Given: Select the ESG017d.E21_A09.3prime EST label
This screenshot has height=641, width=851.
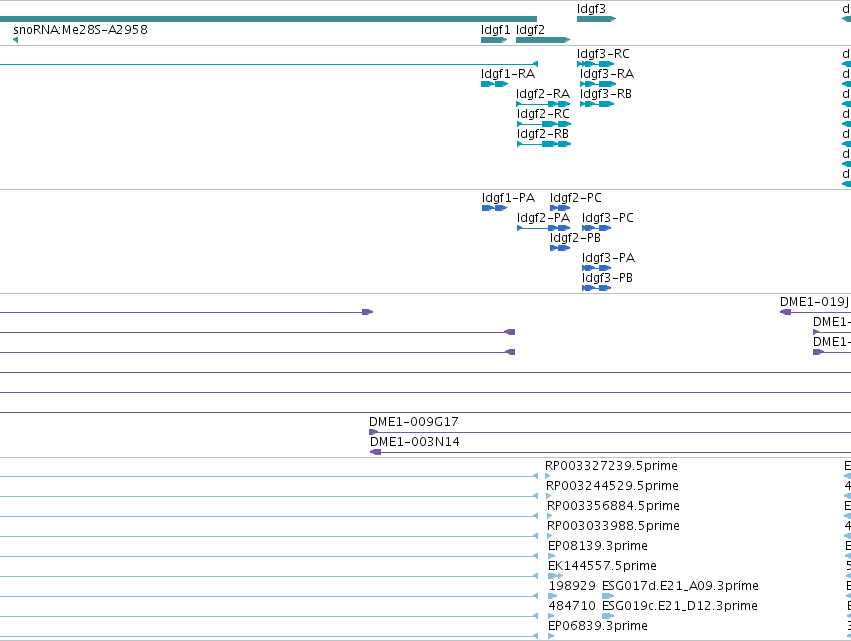Looking at the screenshot, I should [x=680, y=586].
